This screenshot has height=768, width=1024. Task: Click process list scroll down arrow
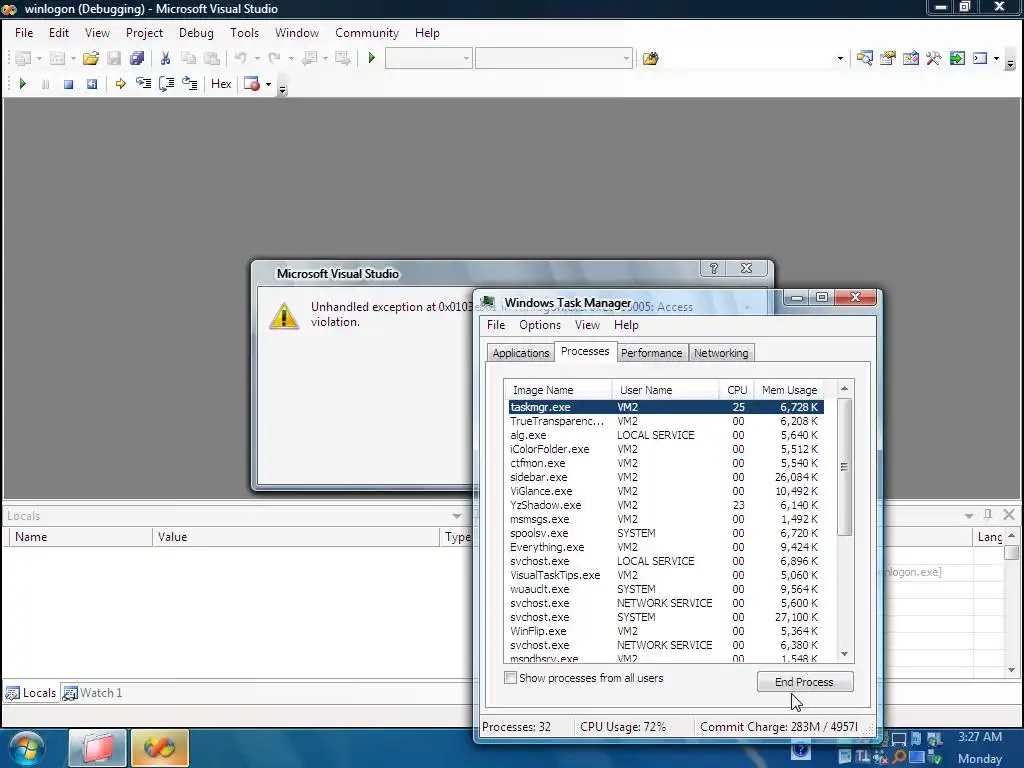[844, 654]
